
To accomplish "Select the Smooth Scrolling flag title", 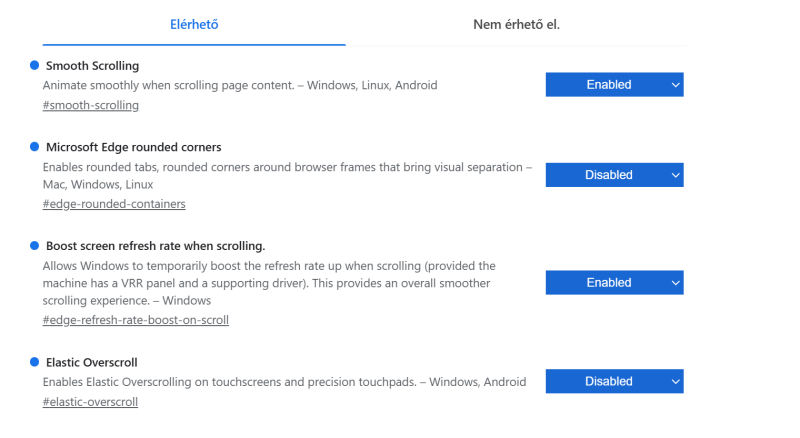I will point(92,66).
